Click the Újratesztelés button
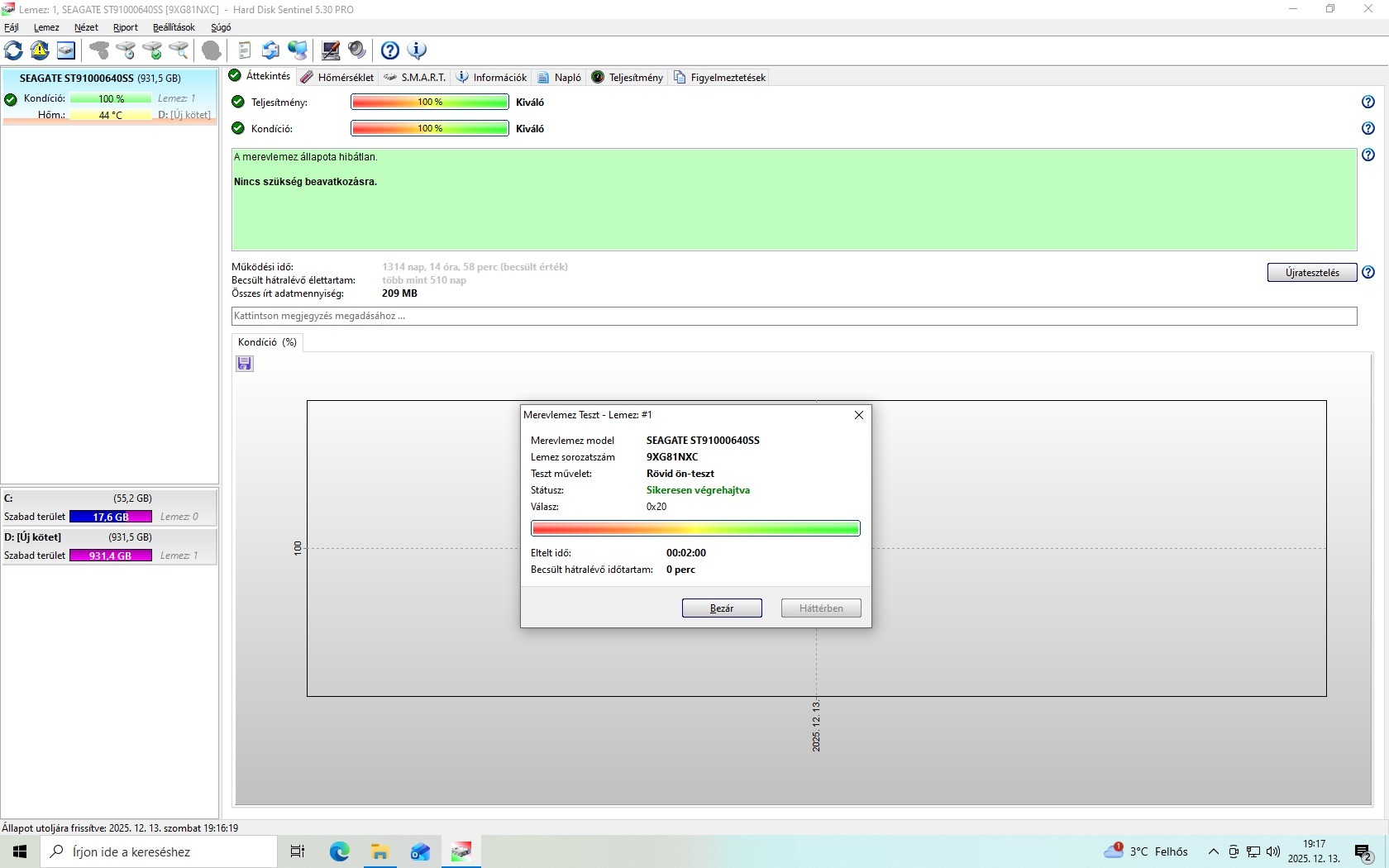Image resolution: width=1389 pixels, height=868 pixels. [x=1312, y=273]
